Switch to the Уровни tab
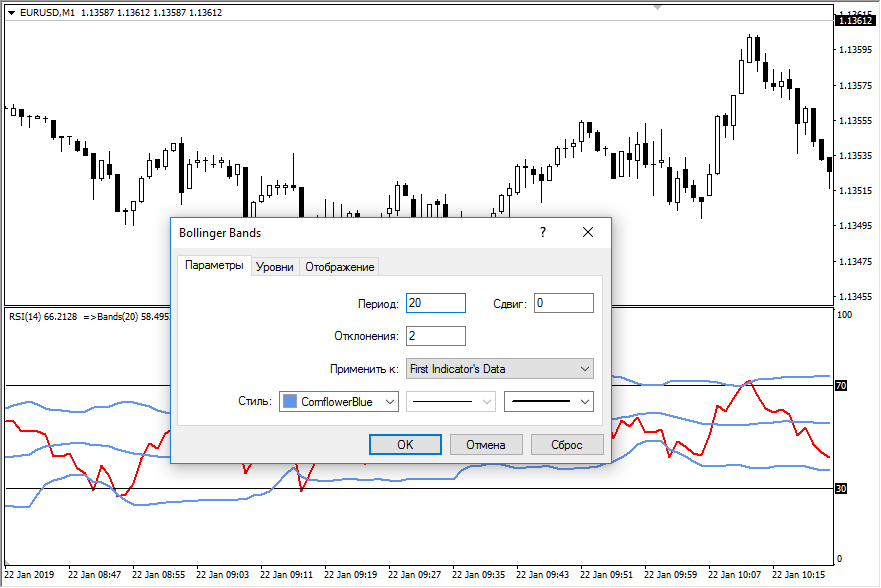Screen dimensions: 881x588 pyautogui.click(x=274, y=267)
